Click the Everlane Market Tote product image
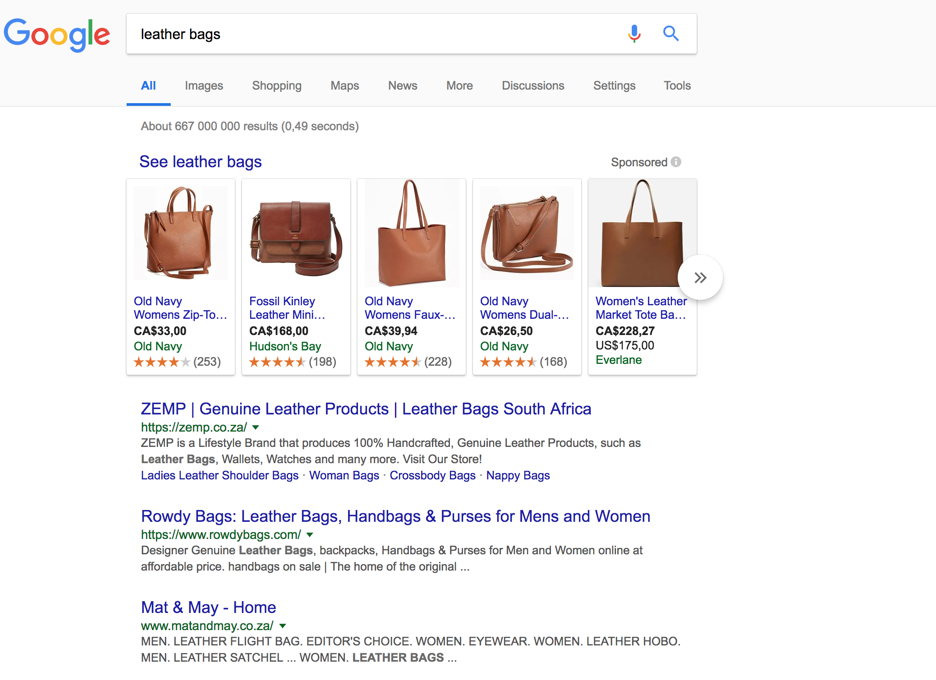 coord(642,233)
